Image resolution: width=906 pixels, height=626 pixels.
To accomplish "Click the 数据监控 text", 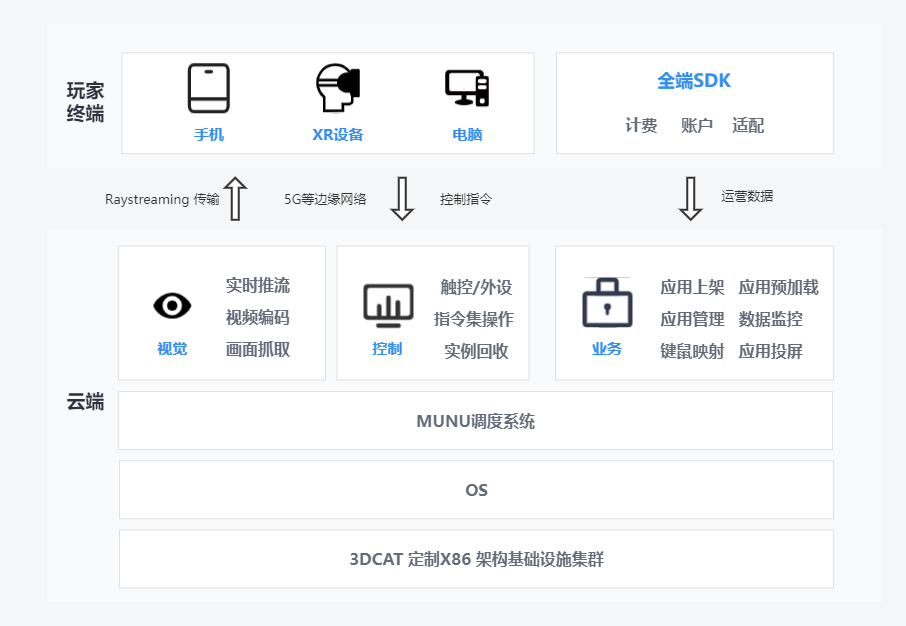I will [771, 319].
